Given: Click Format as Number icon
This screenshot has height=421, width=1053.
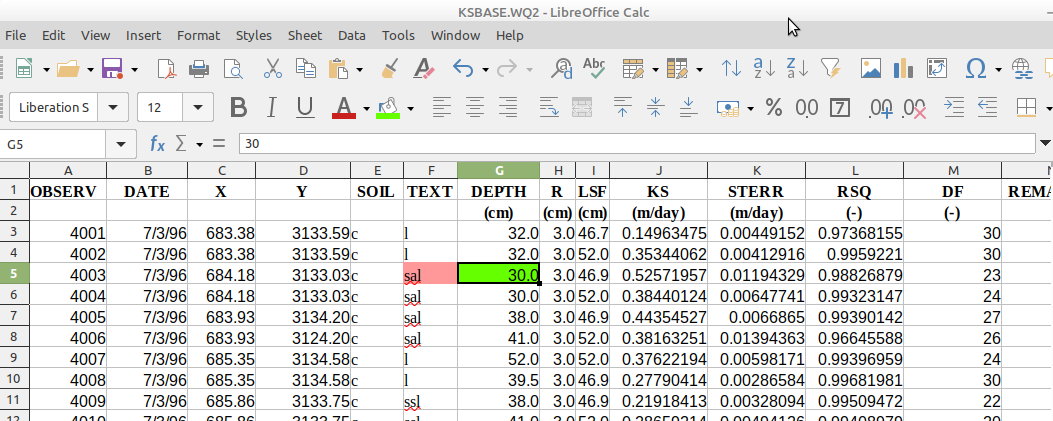Looking at the screenshot, I should click(807, 107).
